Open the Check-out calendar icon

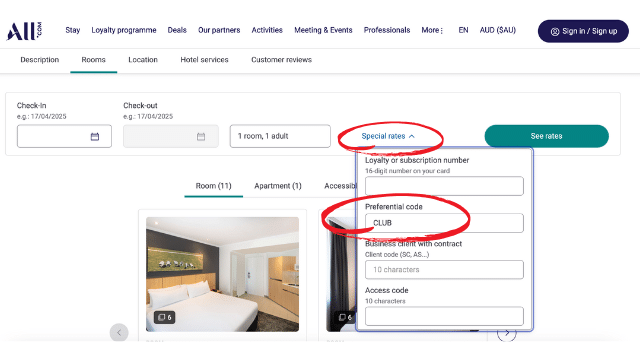201,136
